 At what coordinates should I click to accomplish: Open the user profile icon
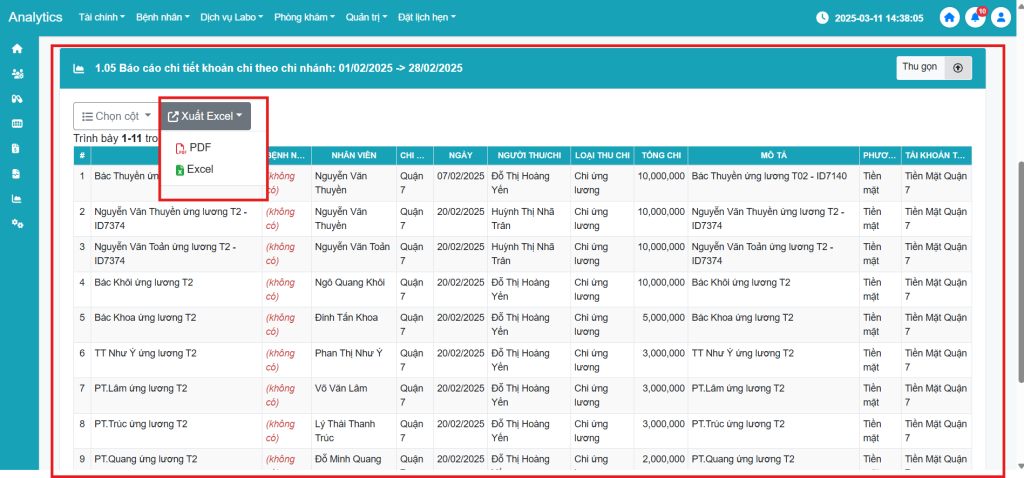(x=1000, y=18)
